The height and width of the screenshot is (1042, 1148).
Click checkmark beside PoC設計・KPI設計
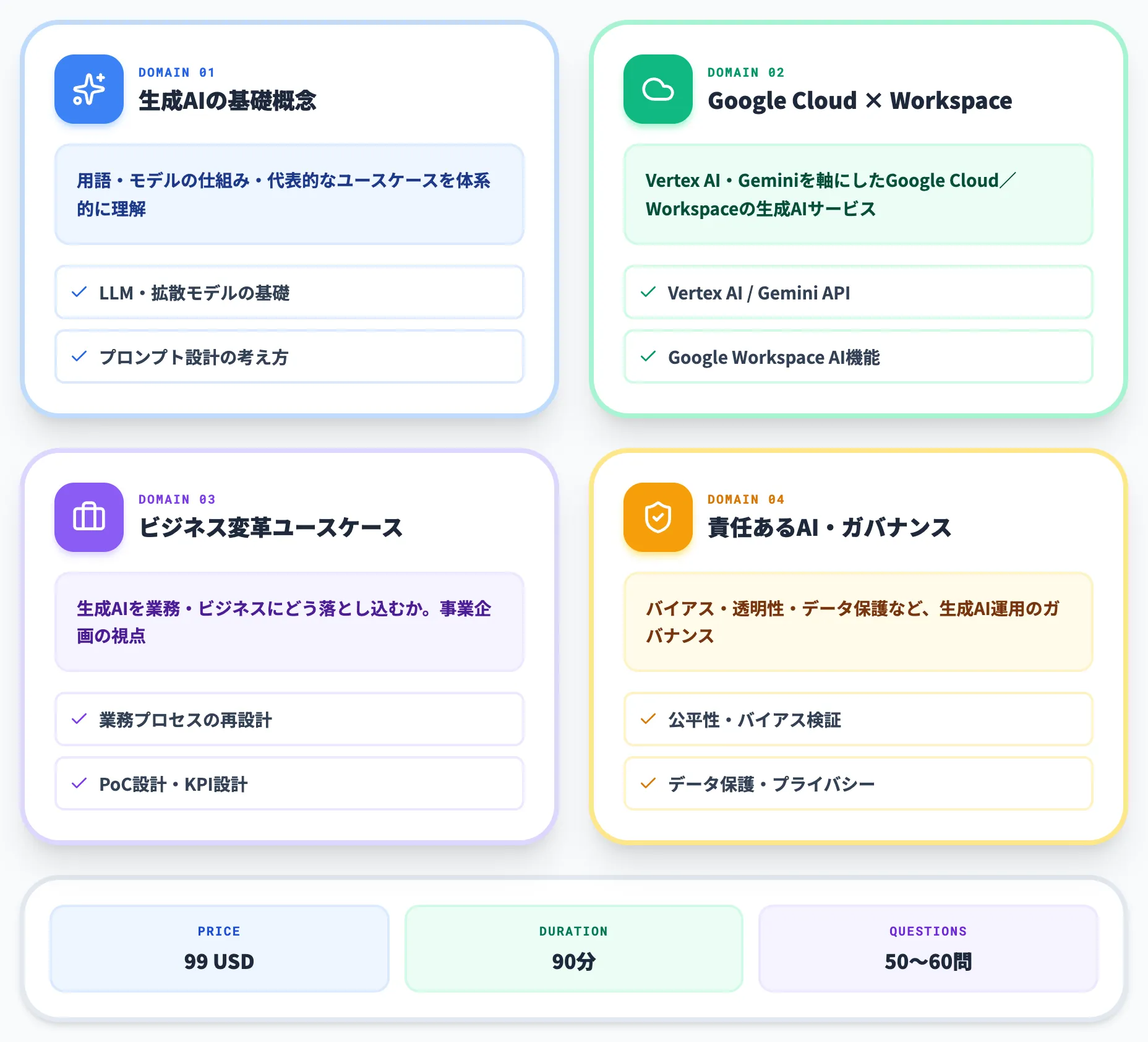click(x=79, y=783)
